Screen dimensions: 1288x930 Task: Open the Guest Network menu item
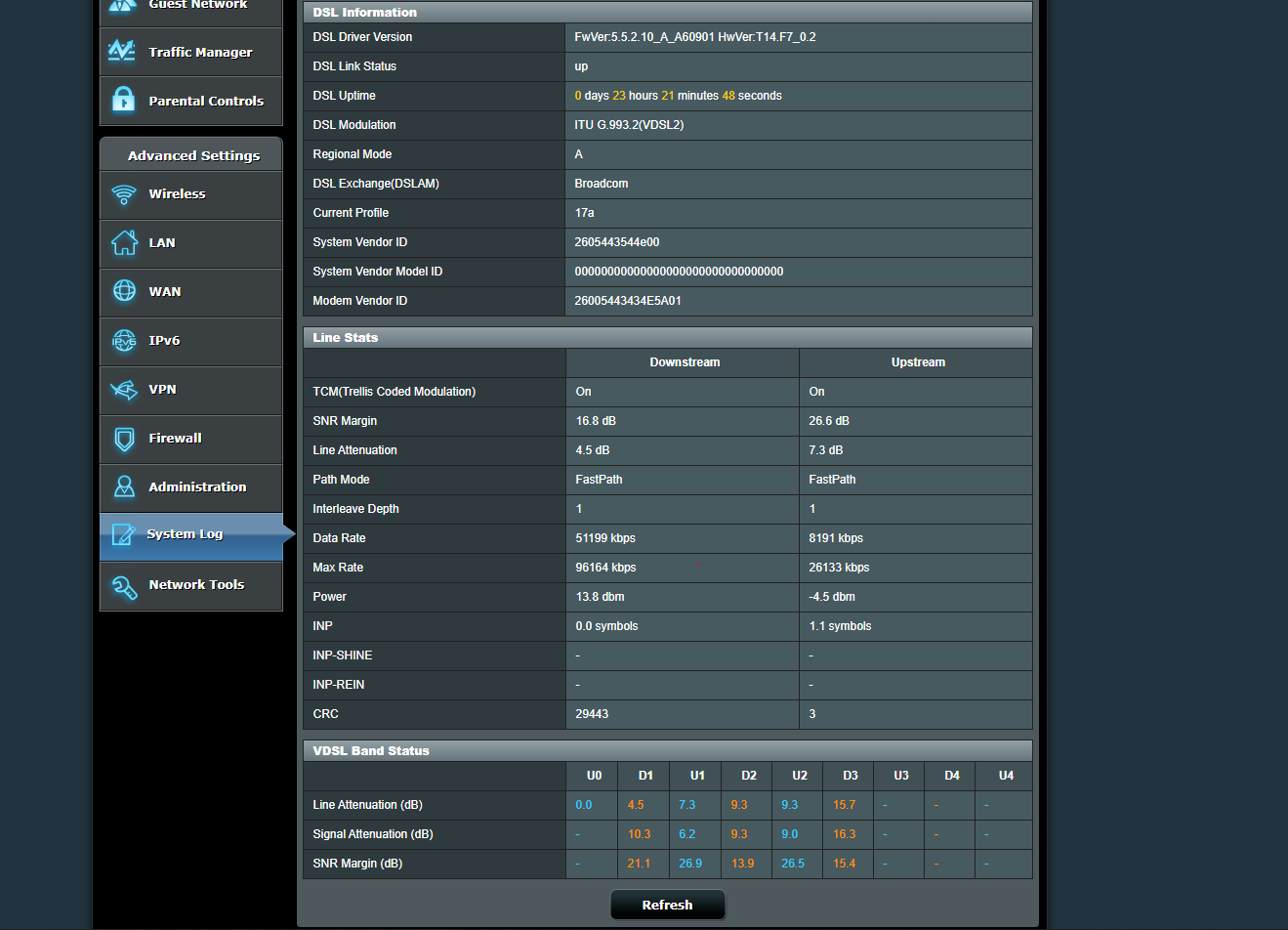(197, 5)
